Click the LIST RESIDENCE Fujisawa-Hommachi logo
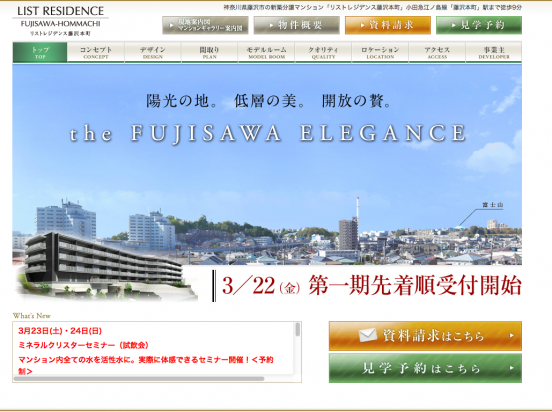 pos(61,21)
